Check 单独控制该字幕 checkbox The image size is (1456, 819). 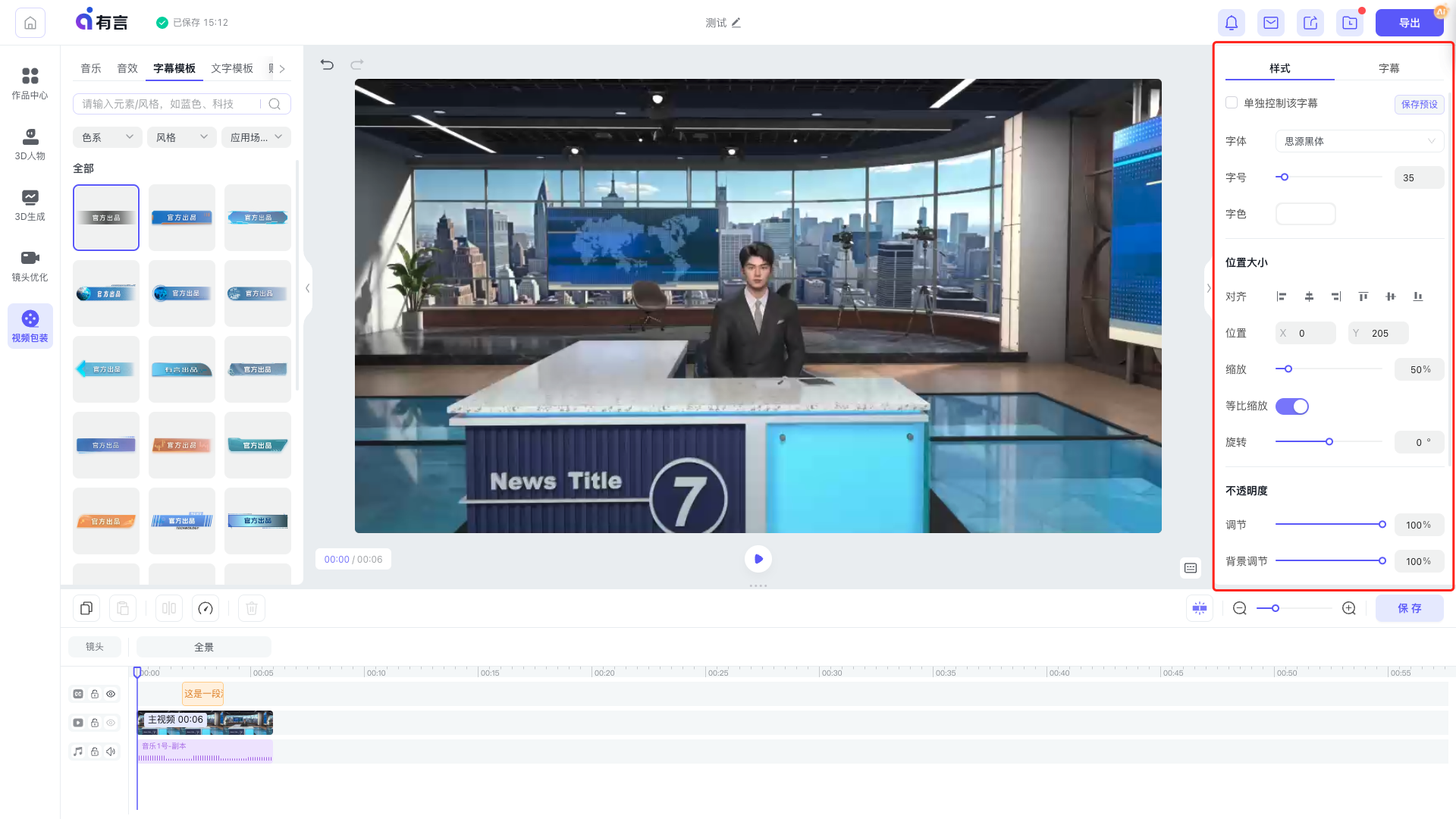(x=1232, y=102)
